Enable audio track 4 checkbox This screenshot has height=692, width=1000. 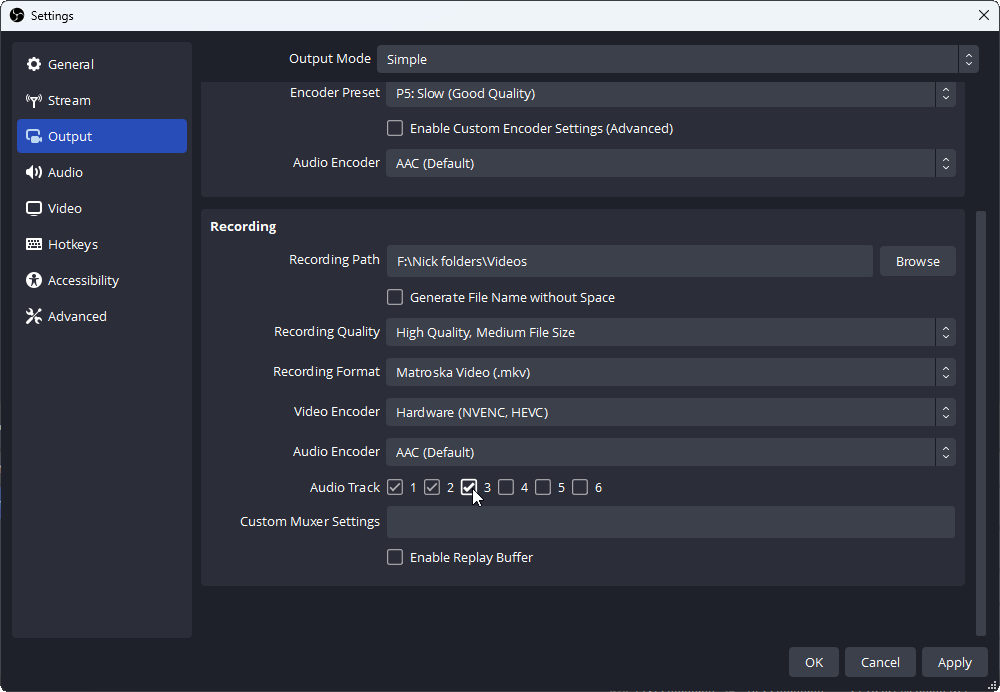pos(506,488)
